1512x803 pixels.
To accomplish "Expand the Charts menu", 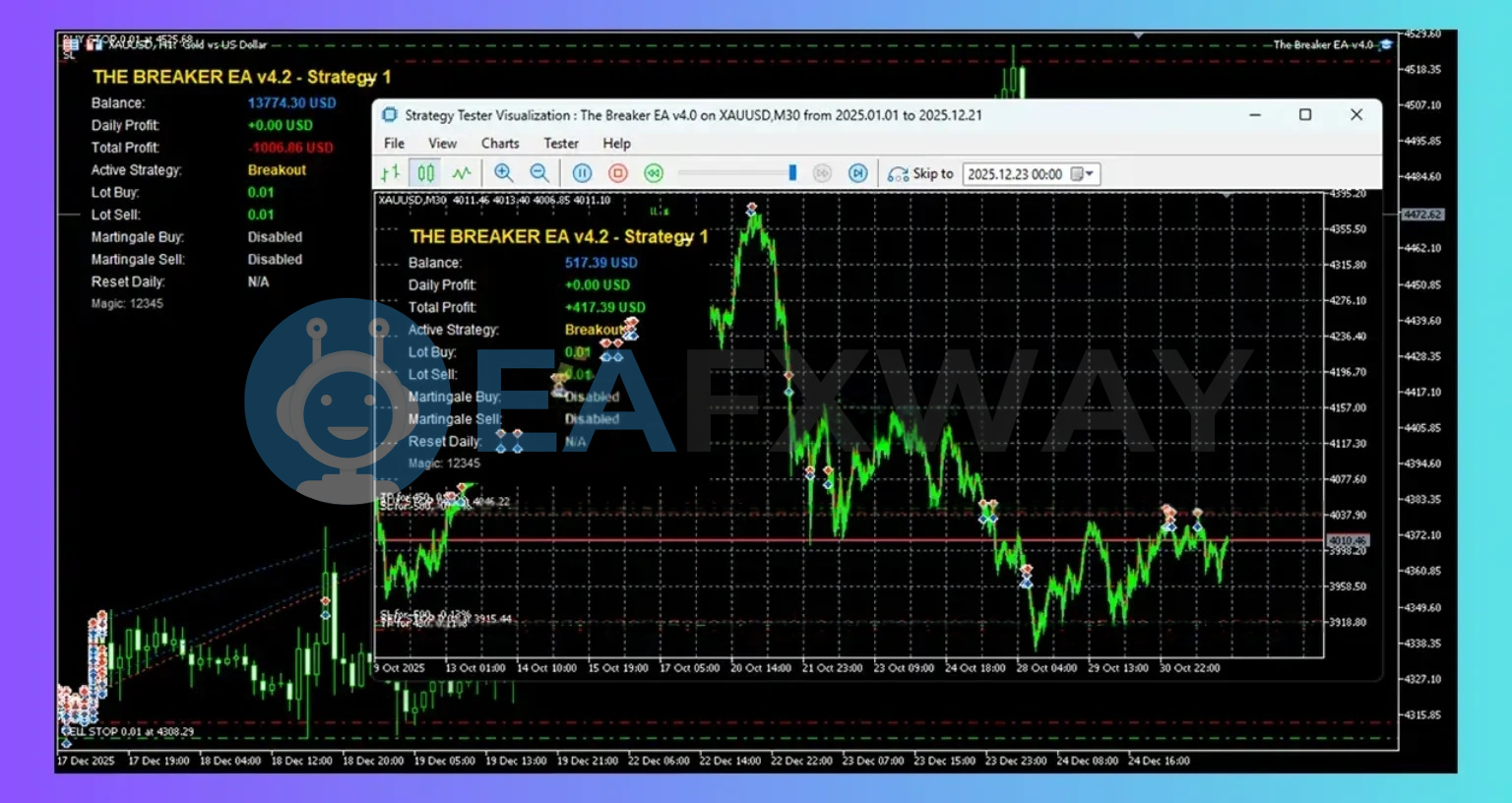I will pyautogui.click(x=500, y=144).
